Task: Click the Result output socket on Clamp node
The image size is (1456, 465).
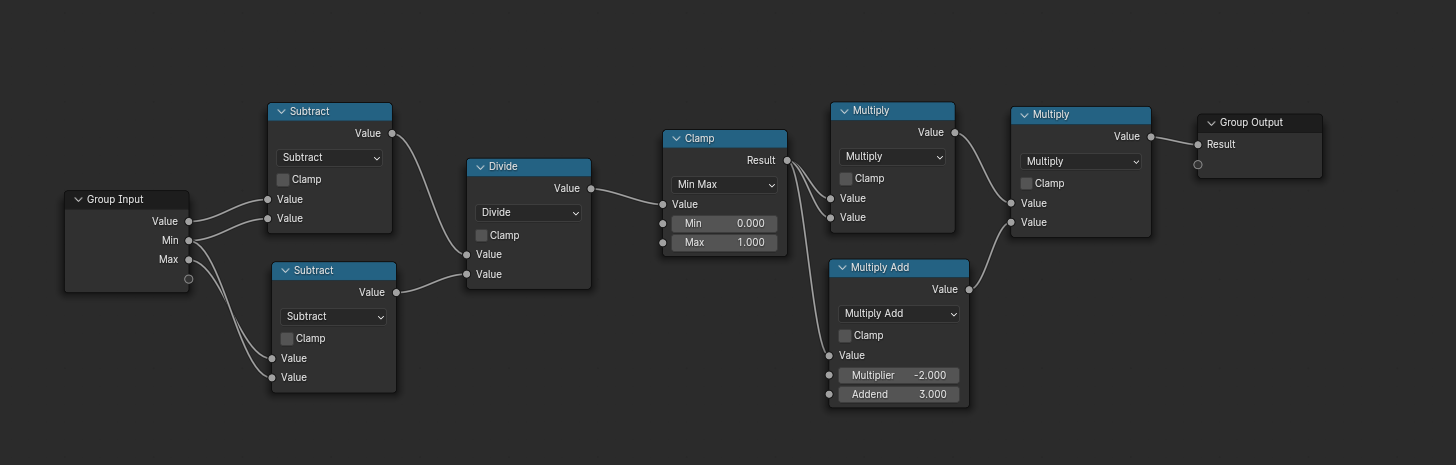Action: coord(787,160)
